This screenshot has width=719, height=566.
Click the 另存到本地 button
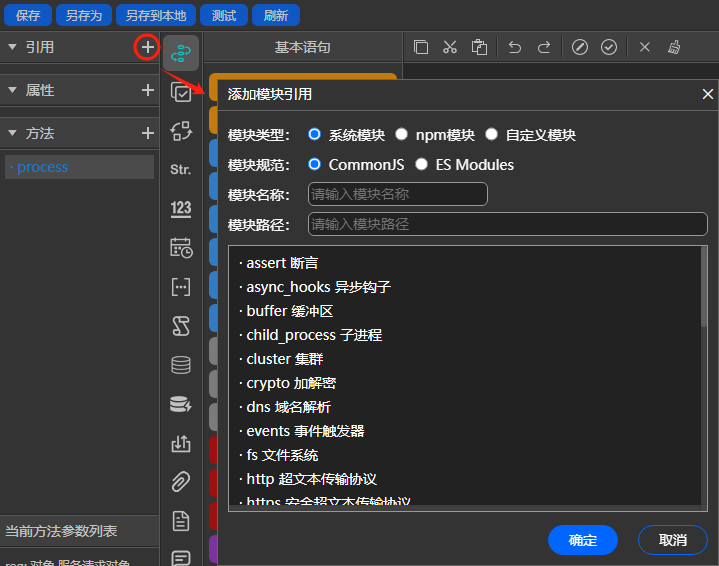tap(156, 16)
